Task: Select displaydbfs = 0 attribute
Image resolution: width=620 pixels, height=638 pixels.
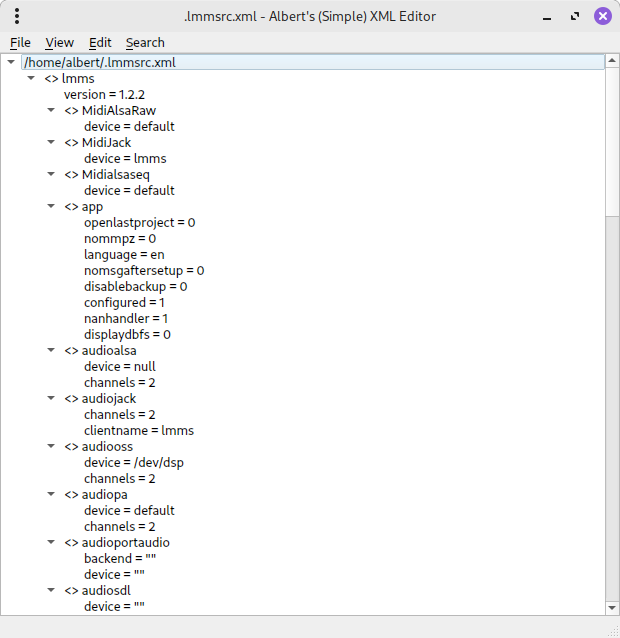Action: pyautogui.click(x=127, y=334)
